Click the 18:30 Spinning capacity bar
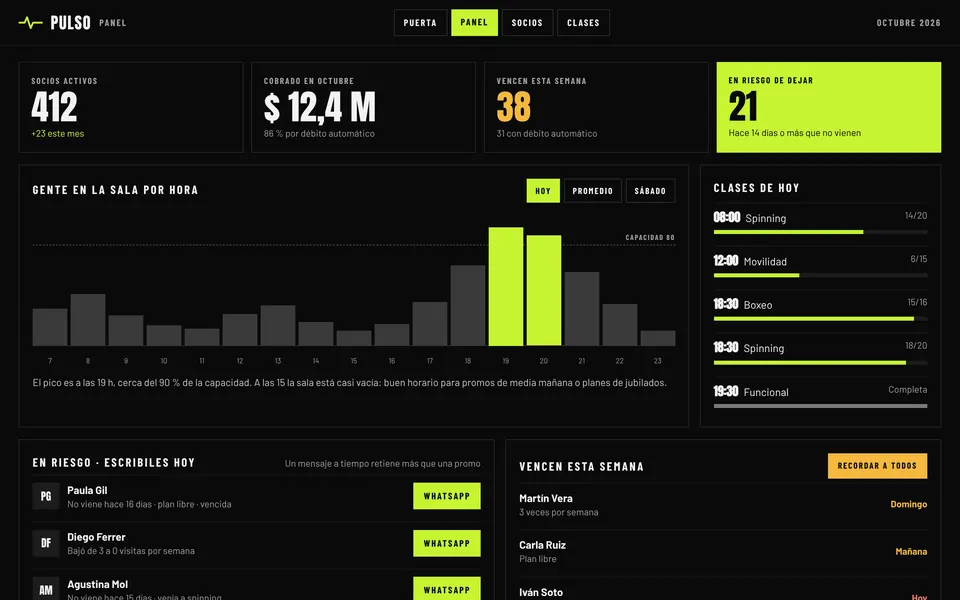The width and height of the screenshot is (960, 600). tap(820, 362)
